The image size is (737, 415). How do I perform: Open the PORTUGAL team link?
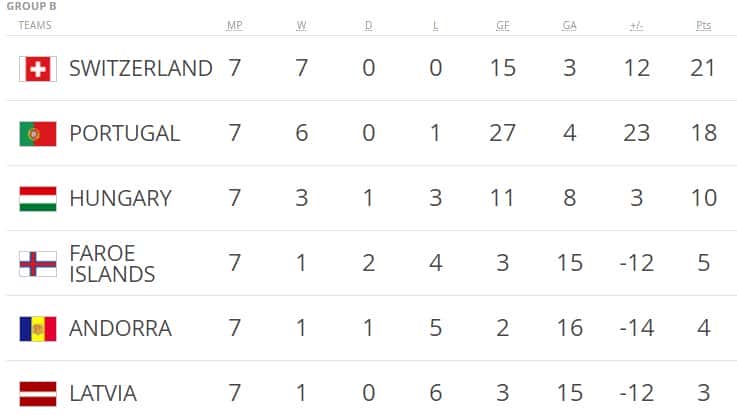pos(125,133)
